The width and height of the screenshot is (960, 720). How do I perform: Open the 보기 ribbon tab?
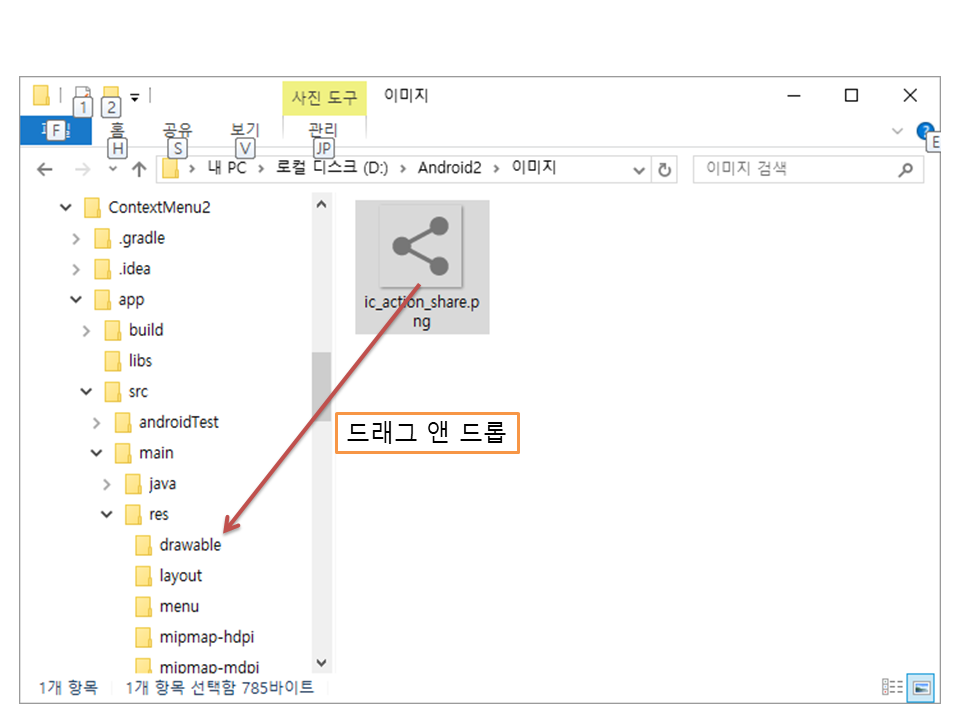point(244,130)
